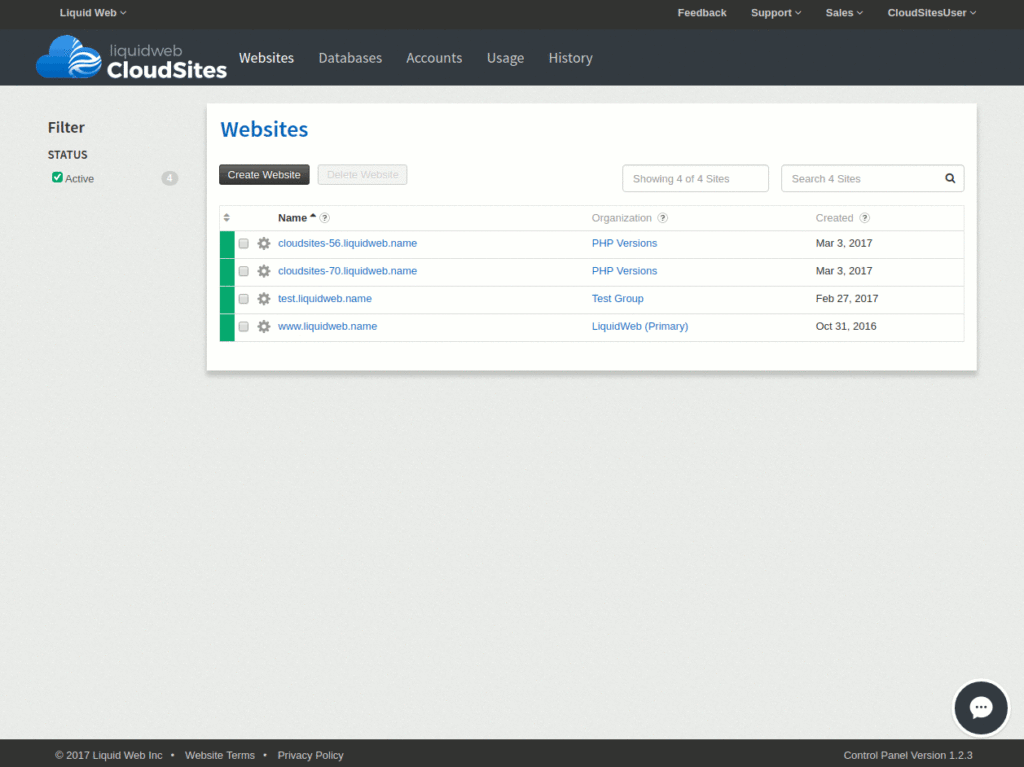Click the Create Website button
Screen dimensions: 1024x767
pos(264,175)
